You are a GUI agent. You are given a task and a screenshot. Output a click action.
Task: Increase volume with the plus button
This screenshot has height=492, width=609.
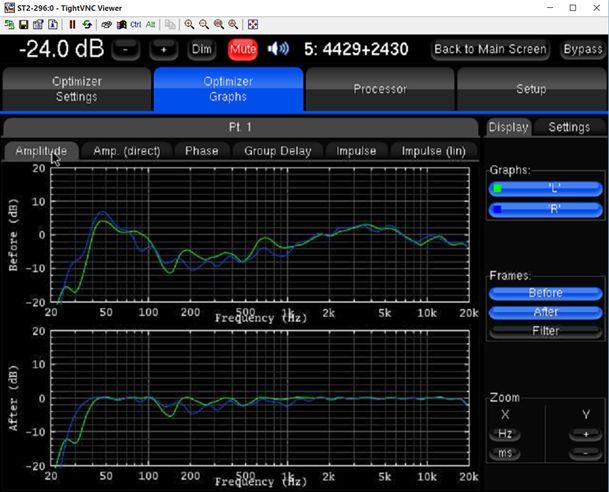tap(164, 49)
